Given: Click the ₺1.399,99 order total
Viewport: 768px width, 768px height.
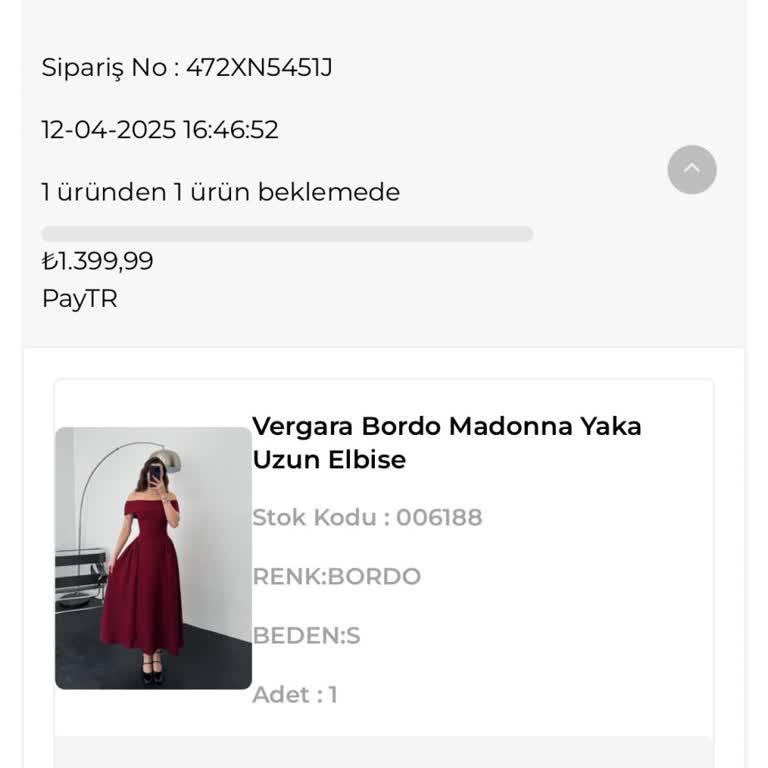Looking at the screenshot, I should [x=97, y=261].
